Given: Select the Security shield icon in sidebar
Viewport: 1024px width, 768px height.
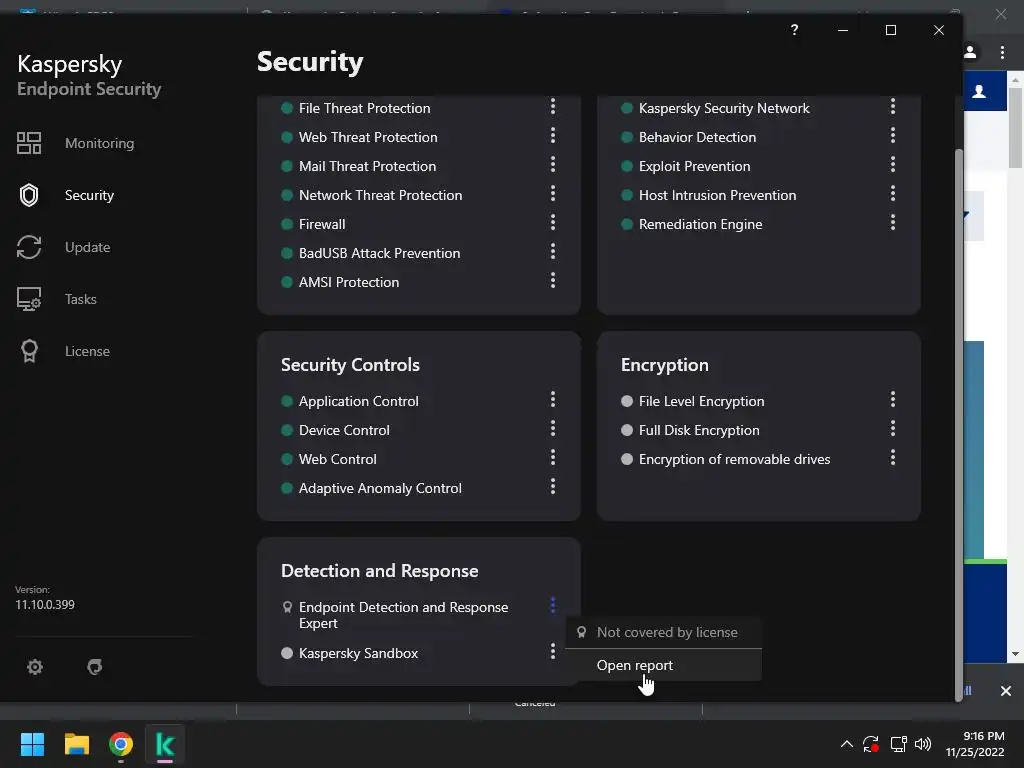Looking at the screenshot, I should pos(29,195).
